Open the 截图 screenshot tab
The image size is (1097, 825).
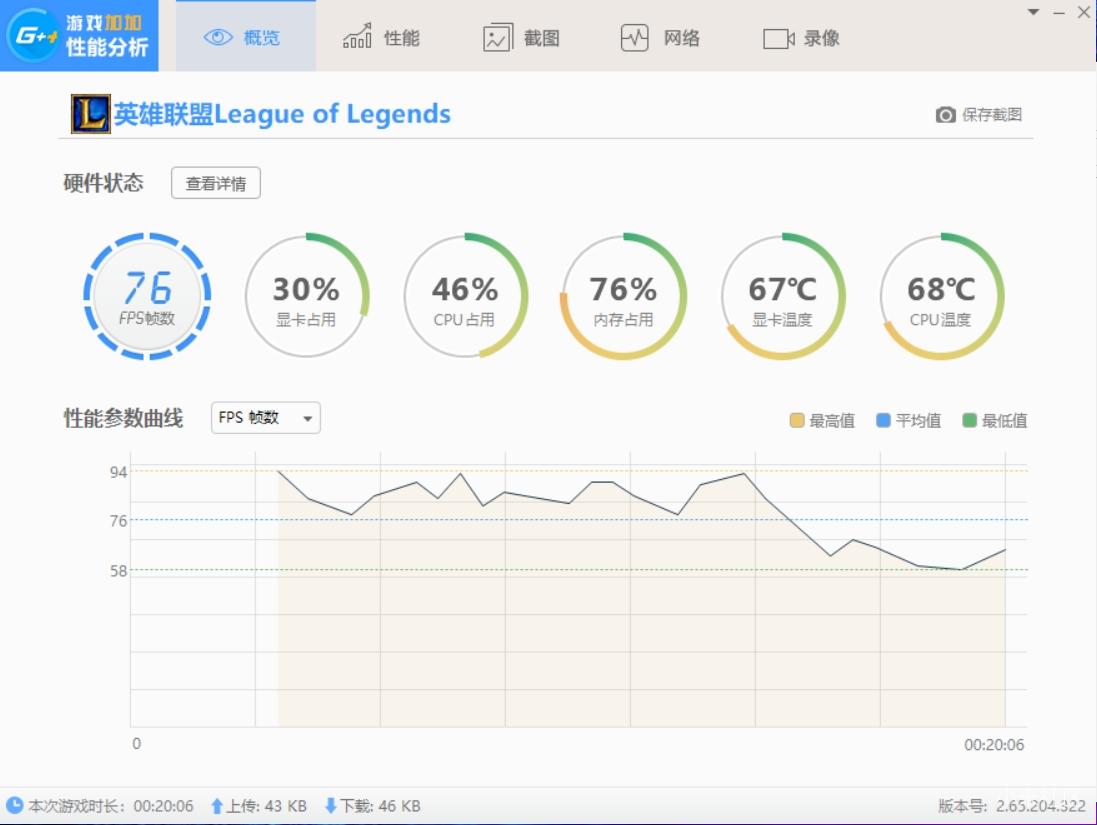coord(521,38)
